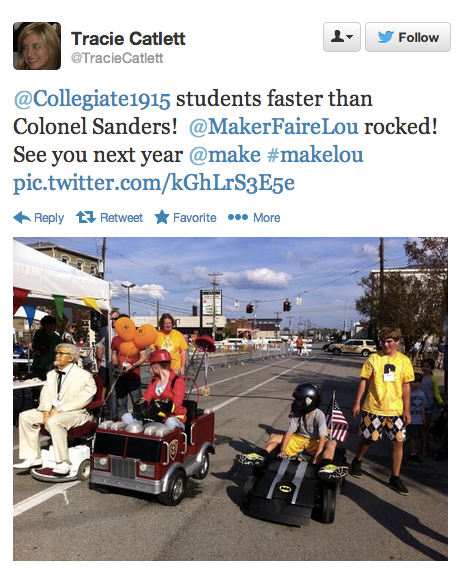
Task: Click the three-dot More icon
Action: point(237,217)
